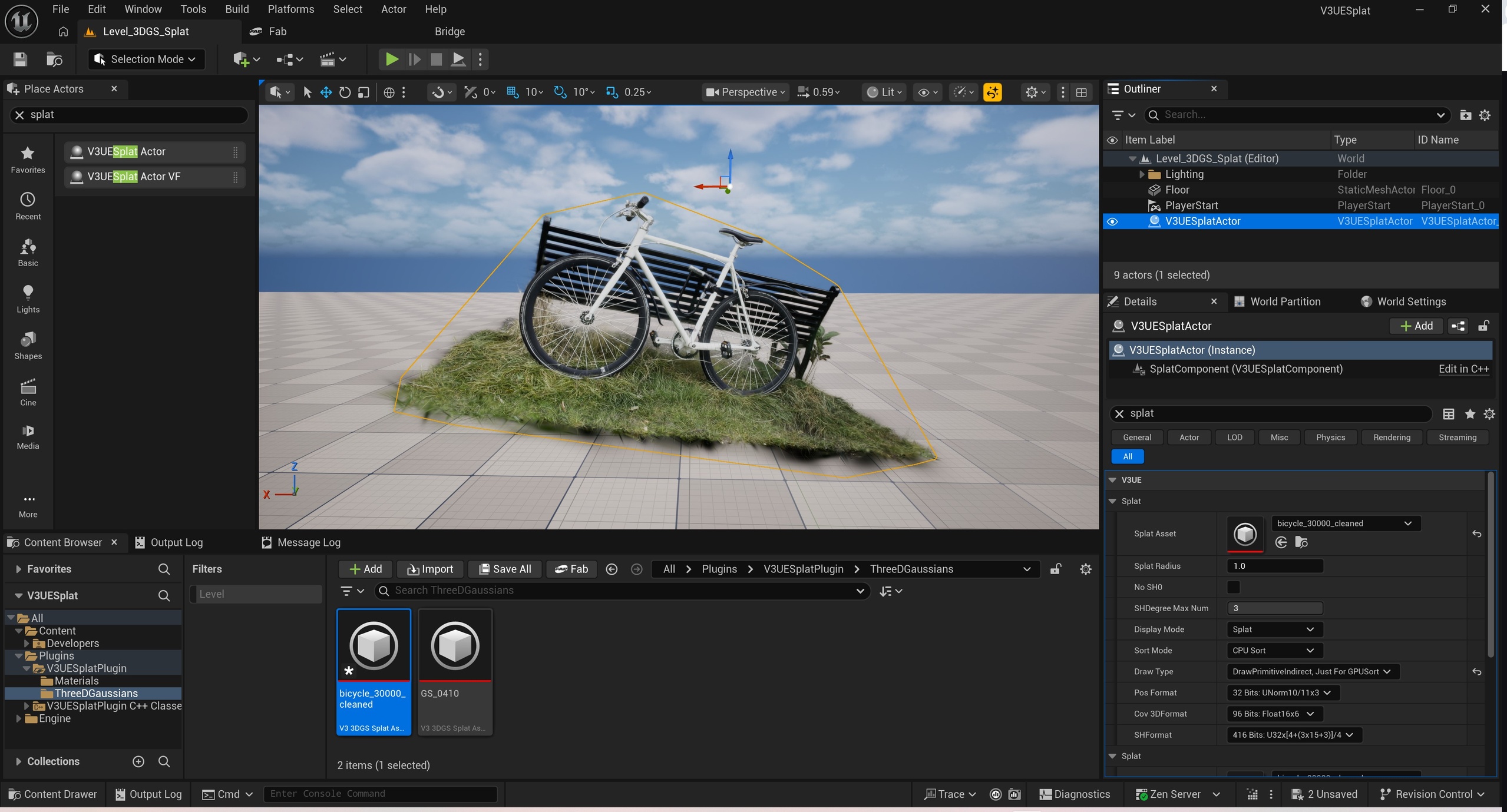Save the current level with the floppy disk icon
1507x812 pixels.
point(20,59)
